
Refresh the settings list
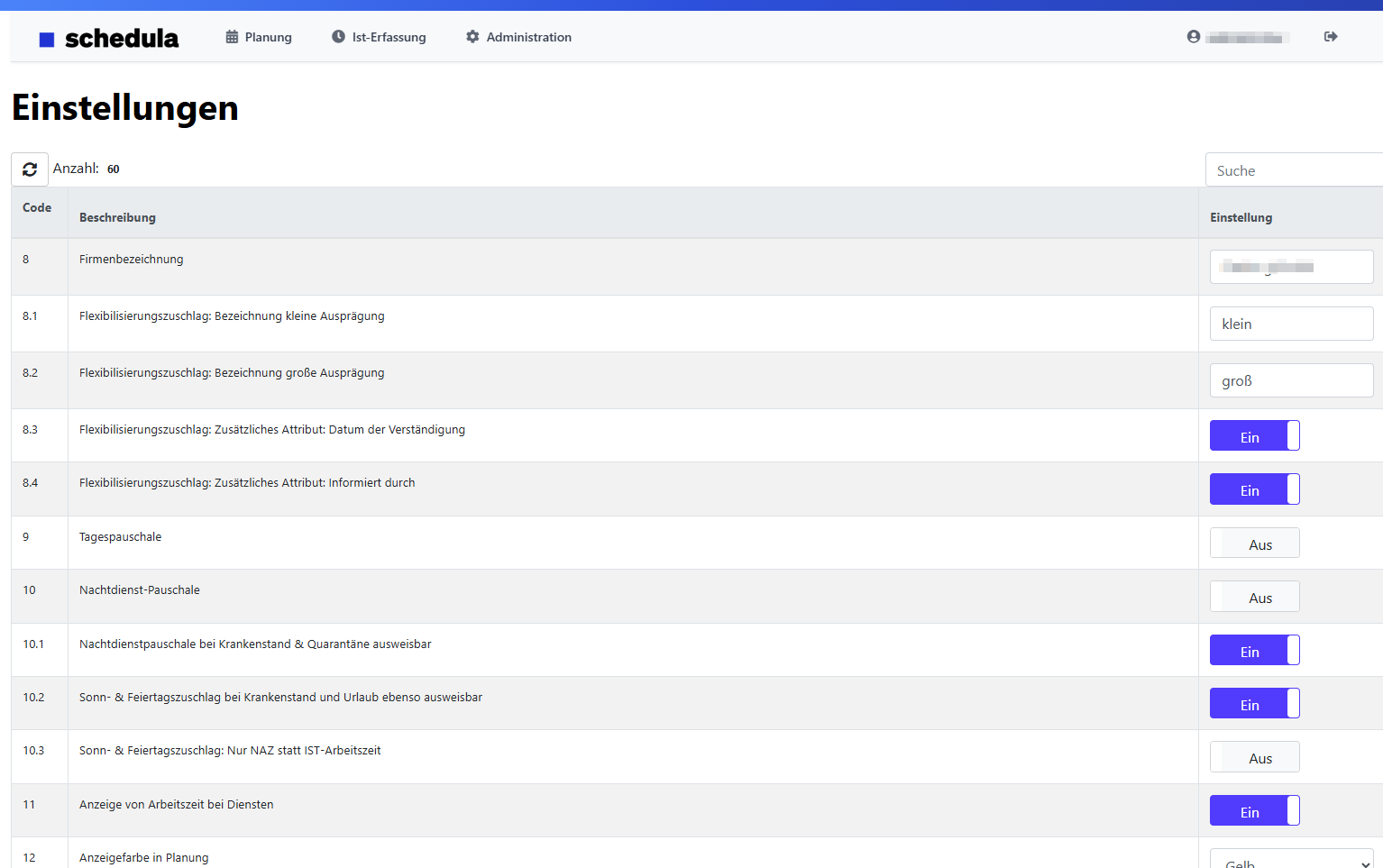coord(30,169)
